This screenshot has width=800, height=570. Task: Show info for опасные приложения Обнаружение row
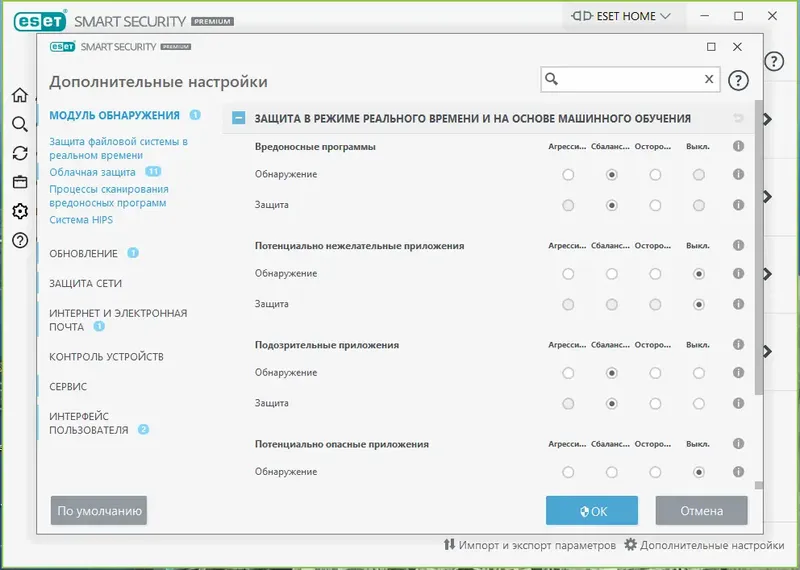(738, 472)
